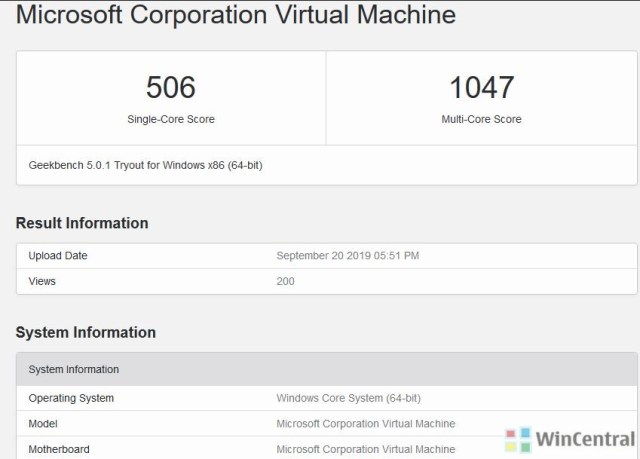Click the Single-Core Score label
Screen dimensions: 640x459
(x=171, y=119)
